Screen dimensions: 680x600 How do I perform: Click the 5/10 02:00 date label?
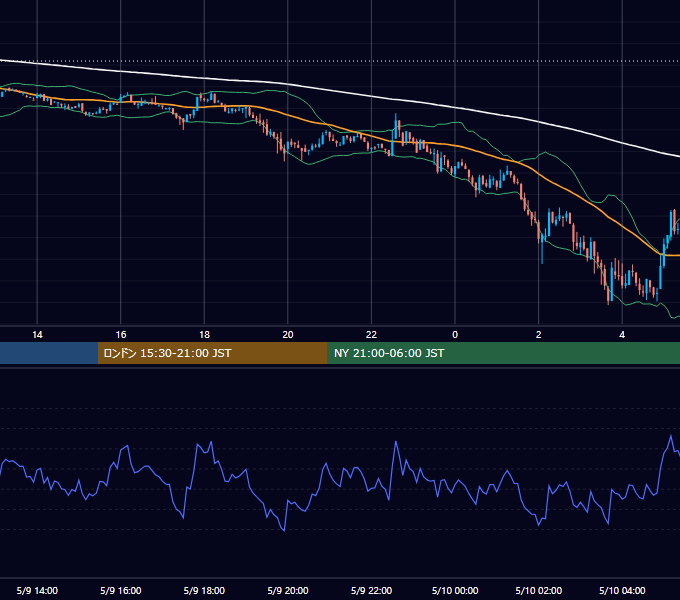tap(539, 590)
